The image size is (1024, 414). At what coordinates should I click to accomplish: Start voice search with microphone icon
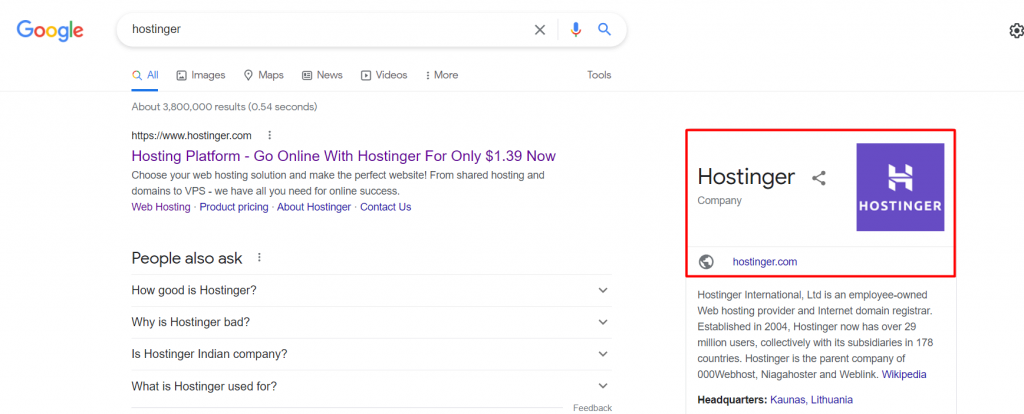point(575,30)
